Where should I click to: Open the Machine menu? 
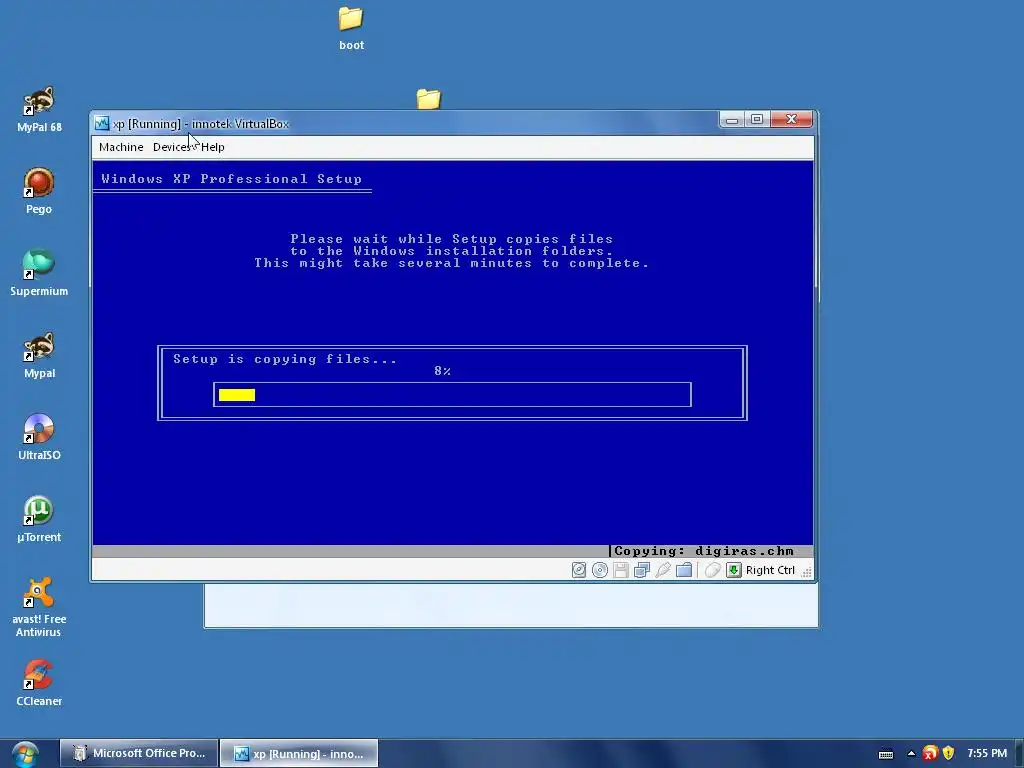(x=121, y=147)
